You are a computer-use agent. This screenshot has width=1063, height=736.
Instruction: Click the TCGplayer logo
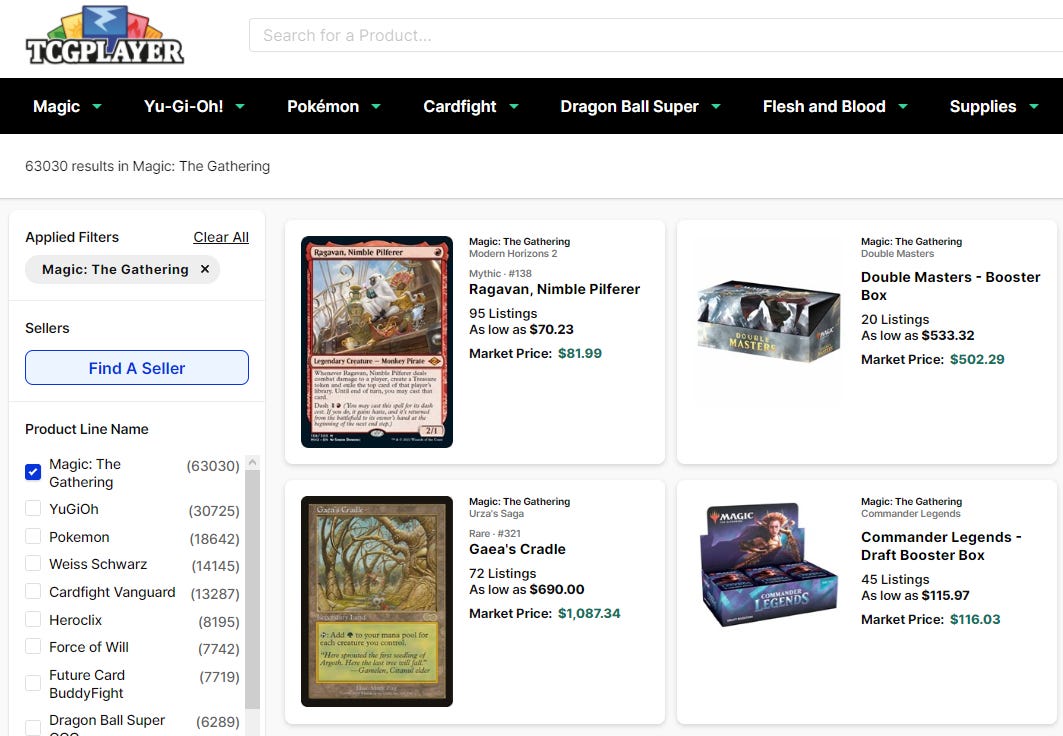coord(105,35)
